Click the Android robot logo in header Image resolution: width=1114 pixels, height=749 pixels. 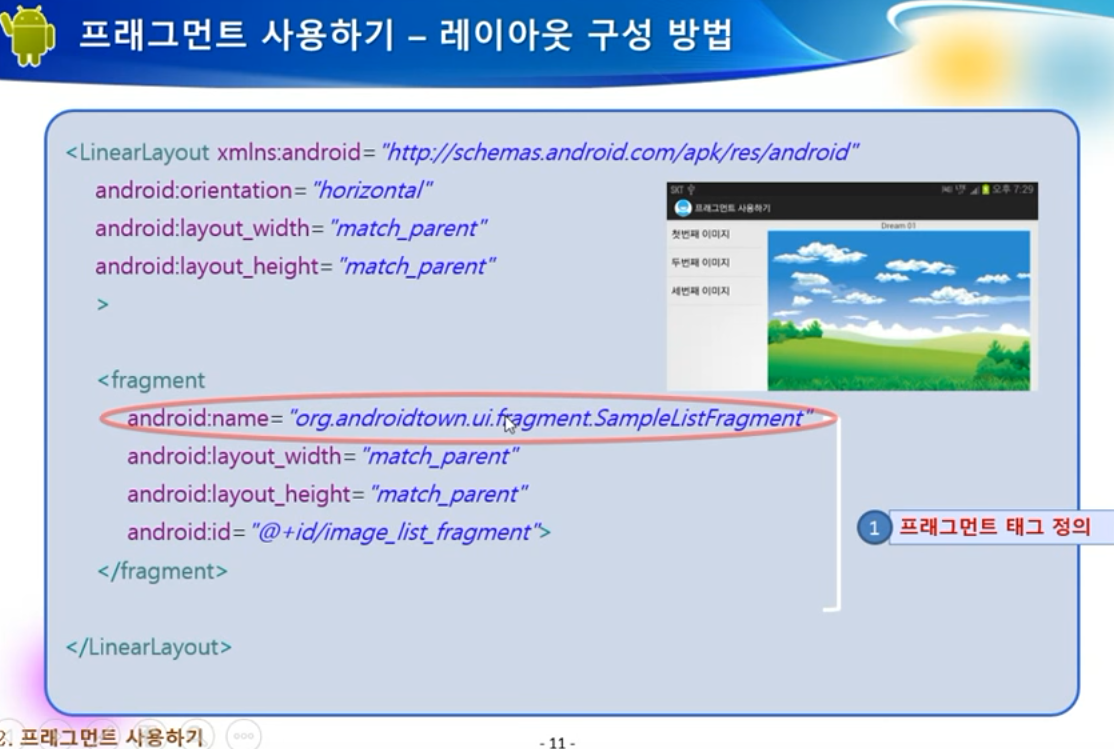click(28, 36)
